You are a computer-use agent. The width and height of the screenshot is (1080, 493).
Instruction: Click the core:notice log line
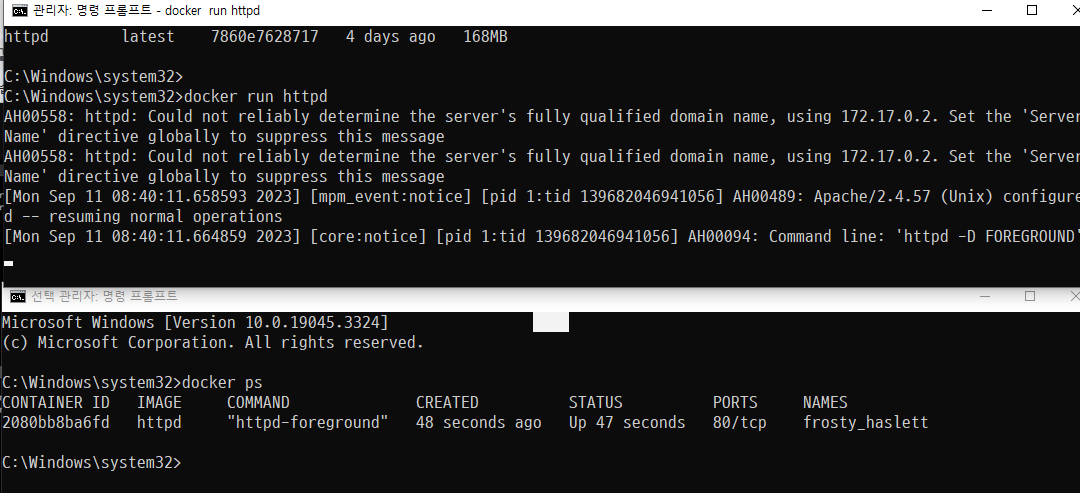tap(541, 237)
